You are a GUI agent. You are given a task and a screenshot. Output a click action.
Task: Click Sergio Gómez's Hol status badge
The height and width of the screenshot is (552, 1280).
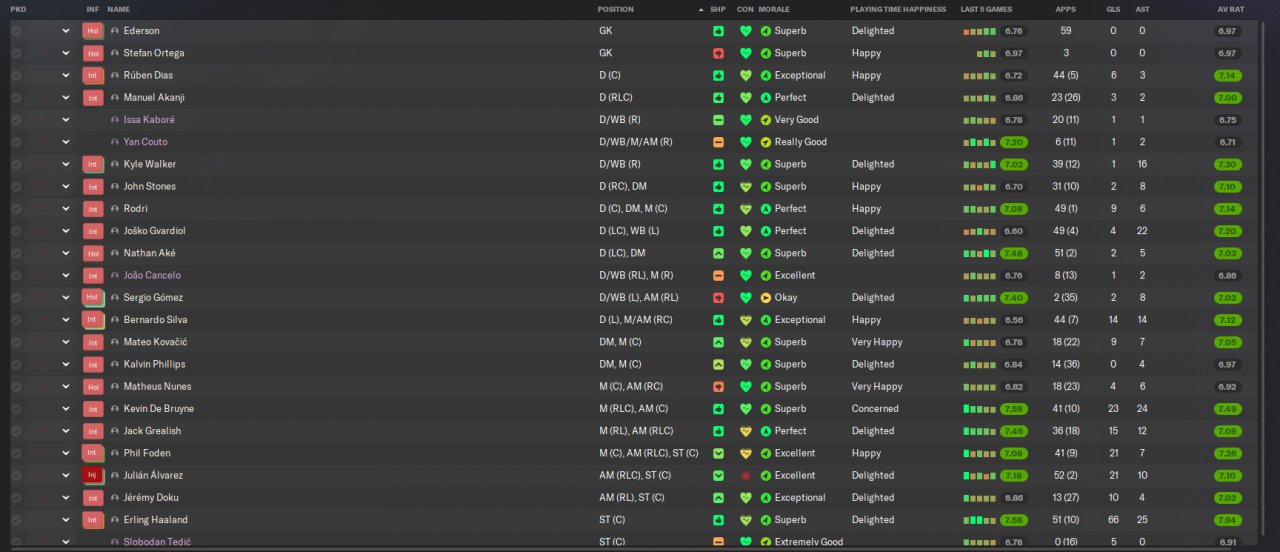coord(93,297)
